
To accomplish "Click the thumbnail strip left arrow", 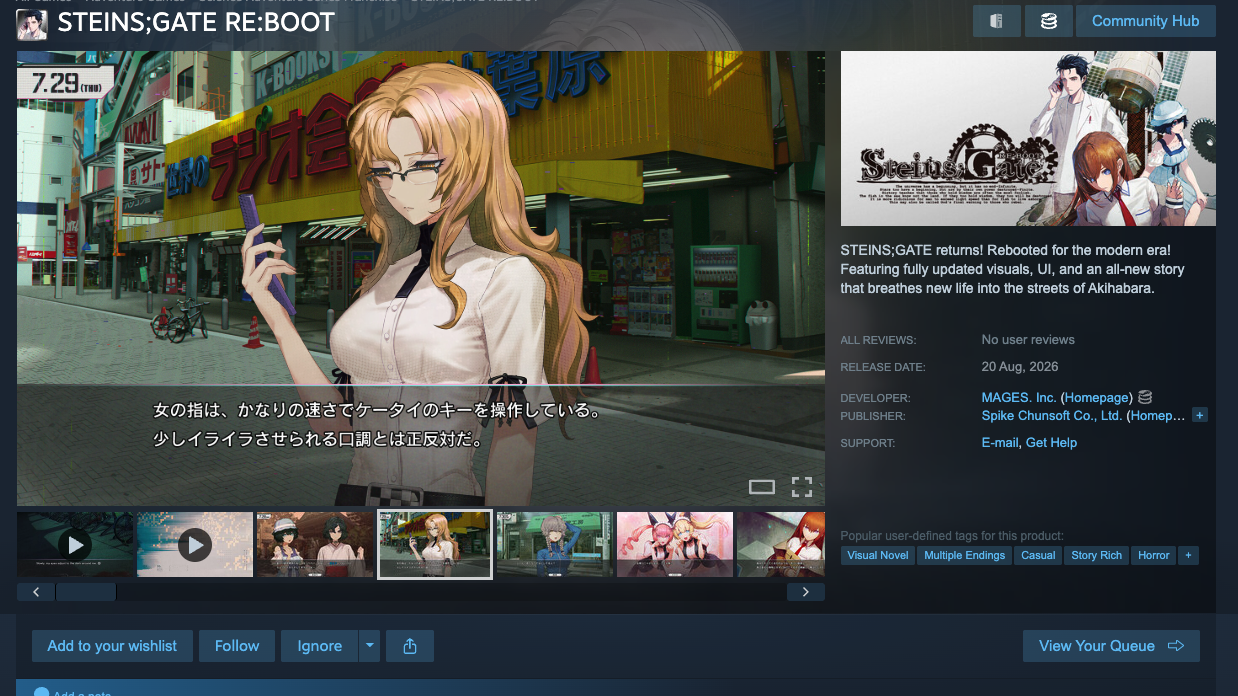I will (36, 592).
